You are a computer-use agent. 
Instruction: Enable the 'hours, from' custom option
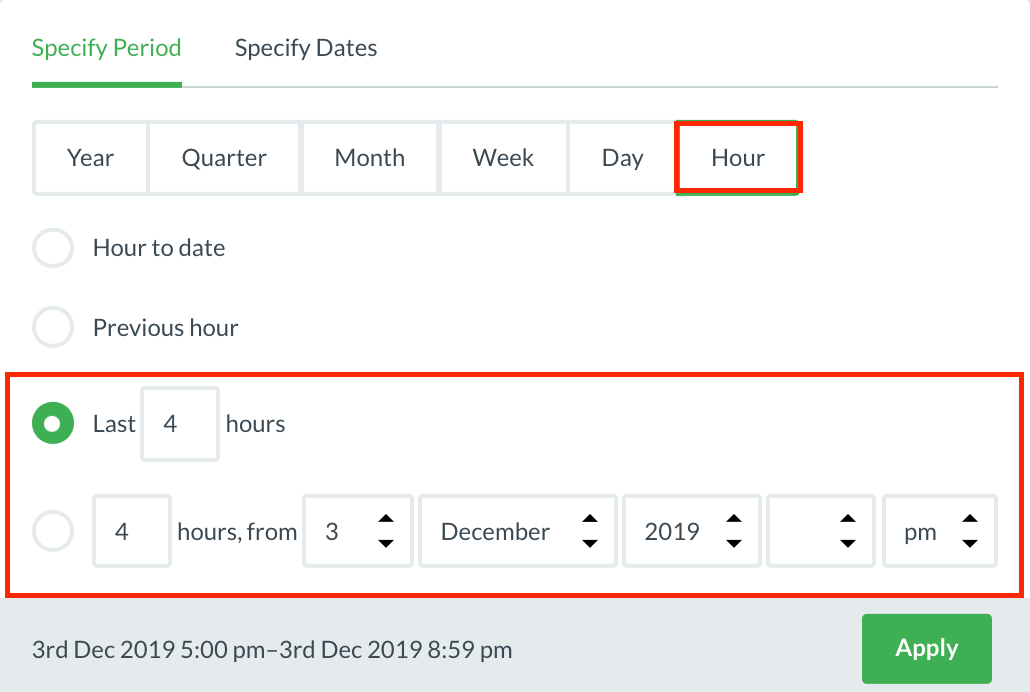point(52,531)
